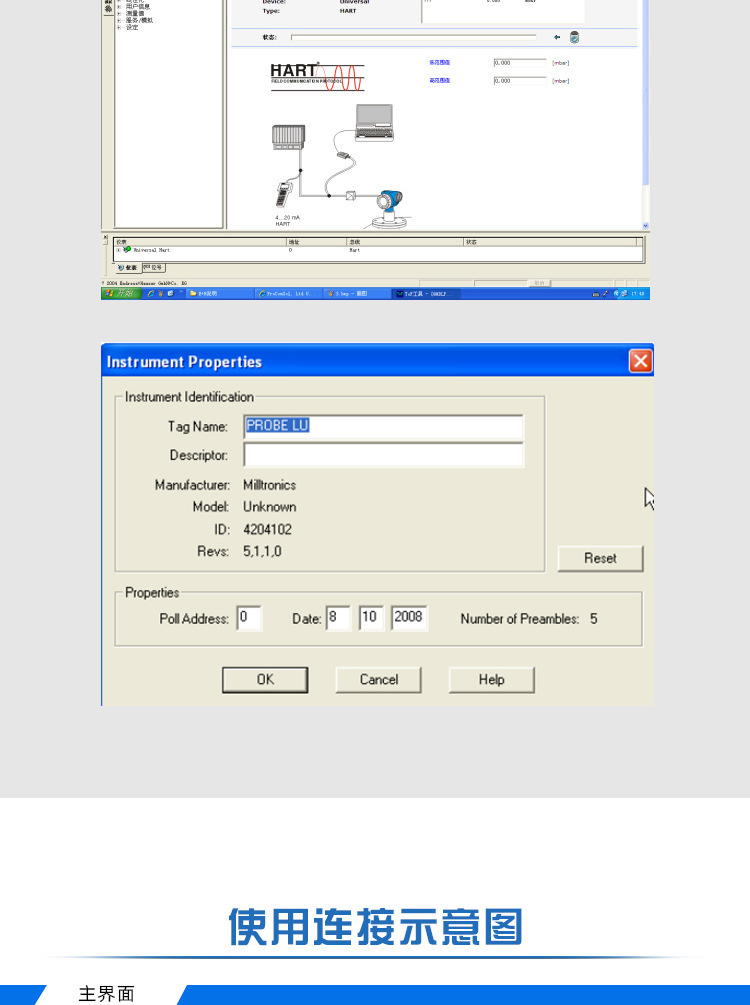Expand the 测量值 tree node
750x1005 pixels.
[119, 13]
